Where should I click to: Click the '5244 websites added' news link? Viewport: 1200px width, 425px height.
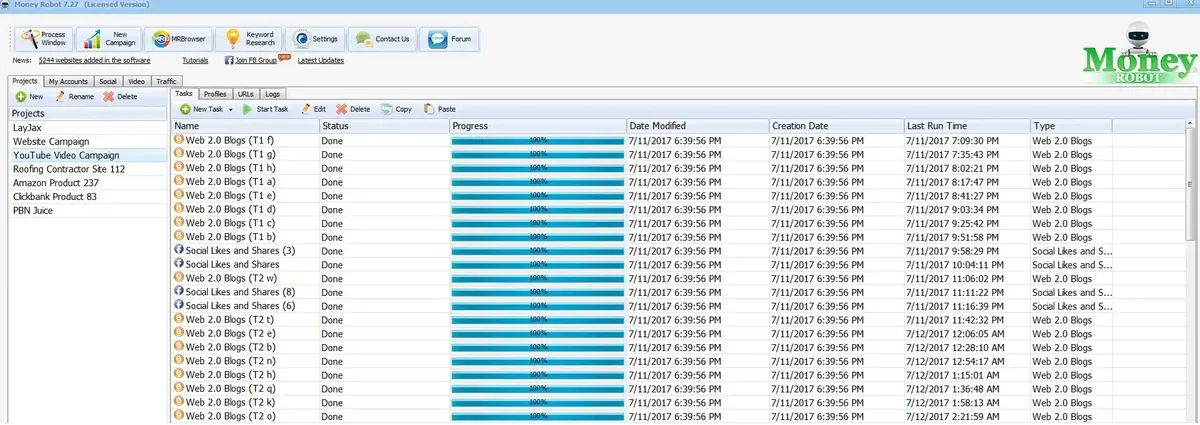tap(94, 60)
